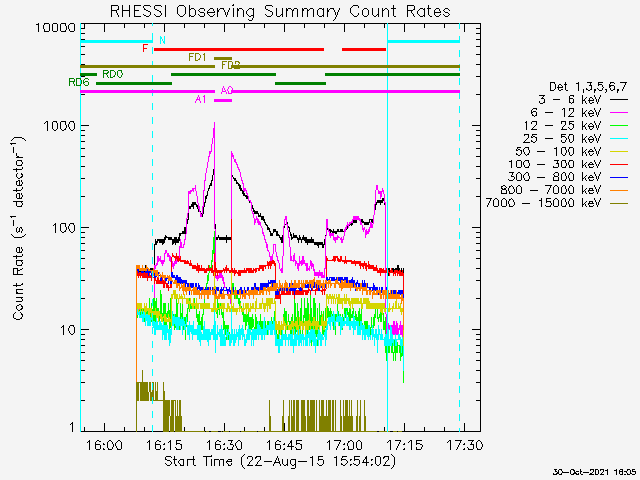Click the black legend line for 3-6 keV

(619, 100)
